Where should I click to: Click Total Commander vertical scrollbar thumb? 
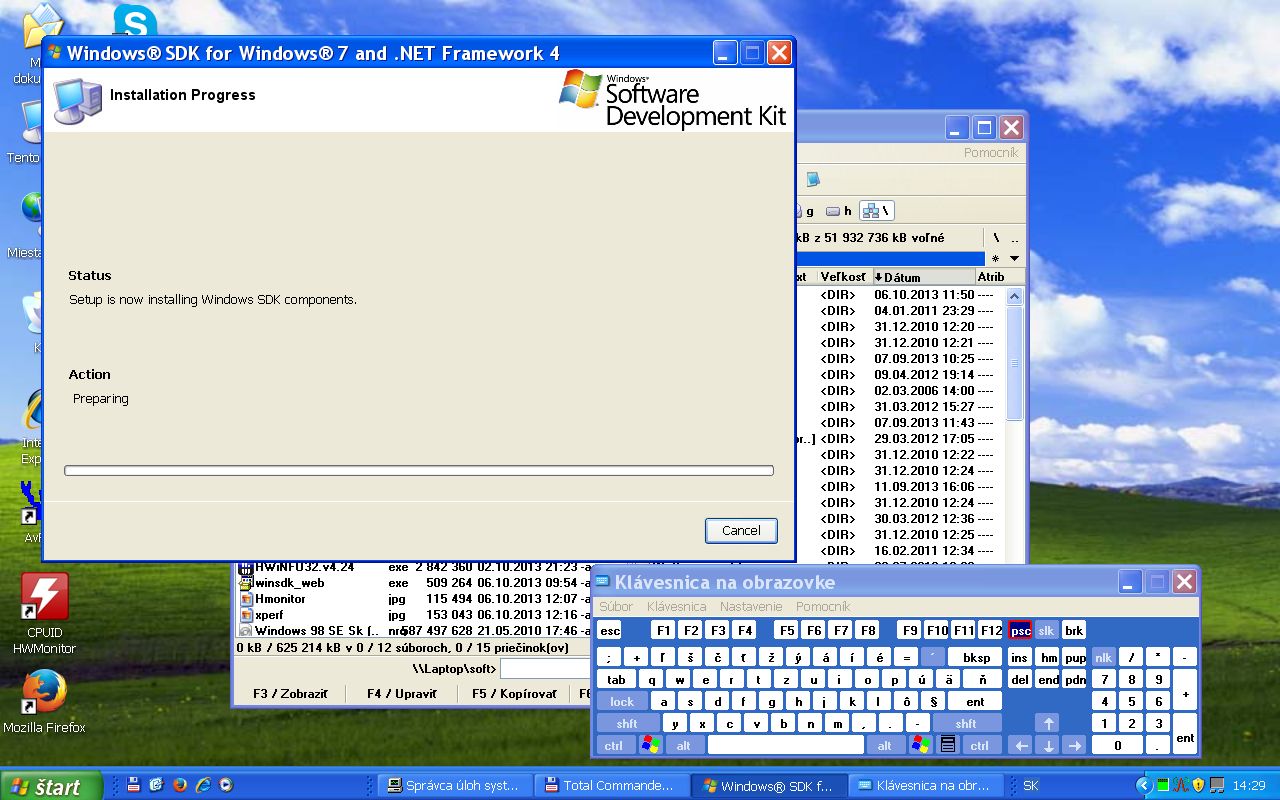point(1015,364)
